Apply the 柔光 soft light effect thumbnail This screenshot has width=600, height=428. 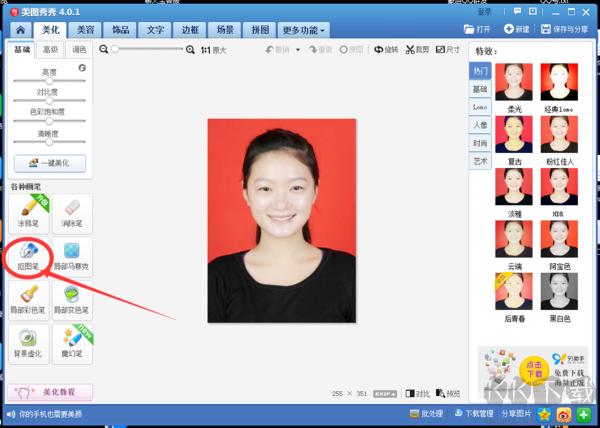click(x=514, y=82)
